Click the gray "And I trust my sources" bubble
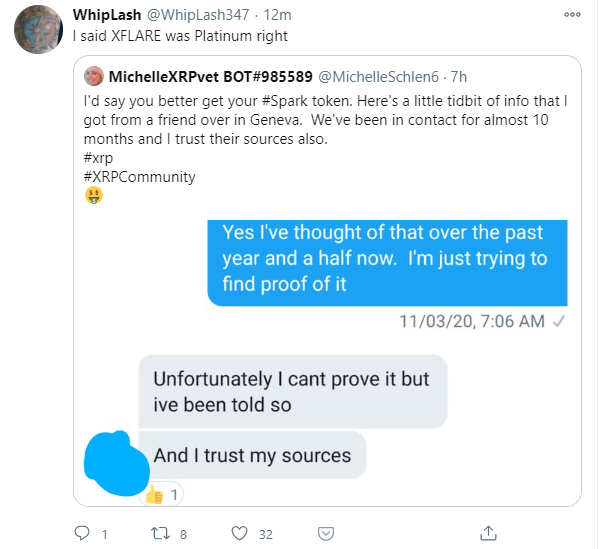 pos(252,455)
